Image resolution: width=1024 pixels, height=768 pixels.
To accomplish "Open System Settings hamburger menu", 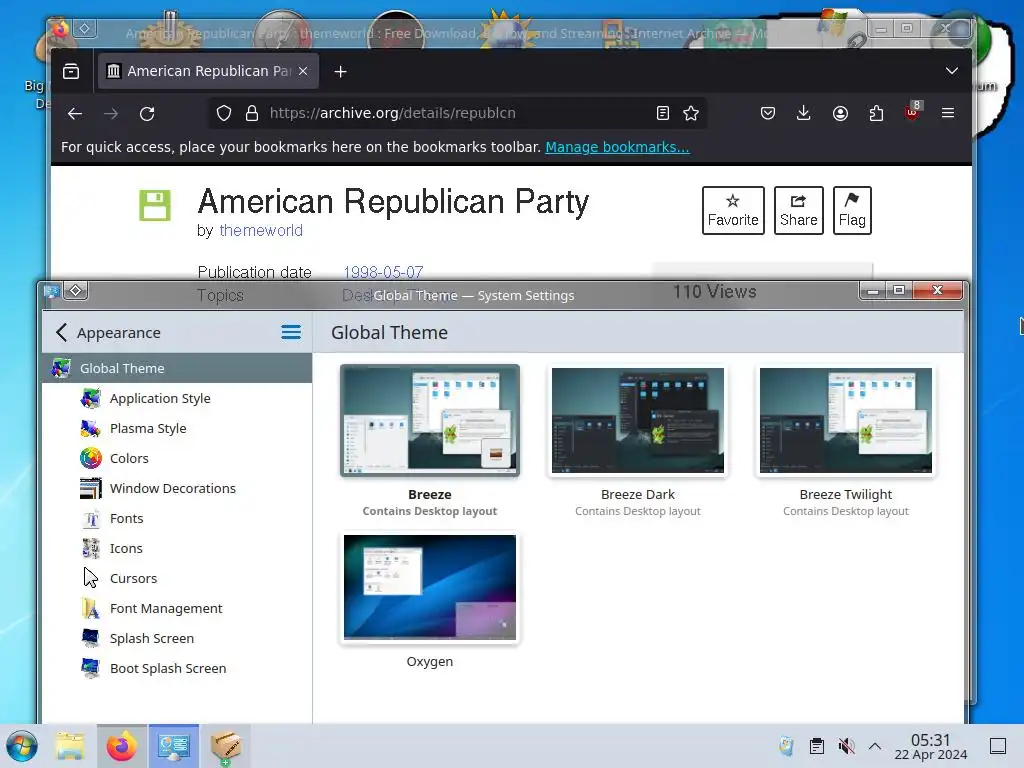I will click(x=291, y=332).
